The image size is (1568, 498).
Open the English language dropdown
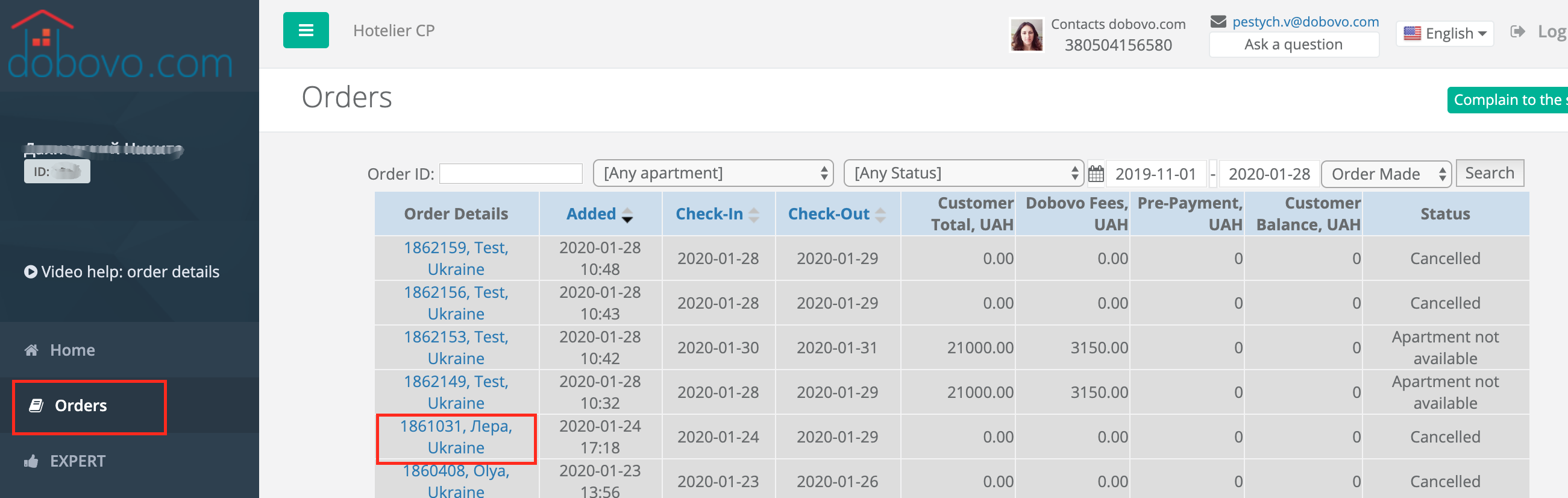tap(1445, 33)
